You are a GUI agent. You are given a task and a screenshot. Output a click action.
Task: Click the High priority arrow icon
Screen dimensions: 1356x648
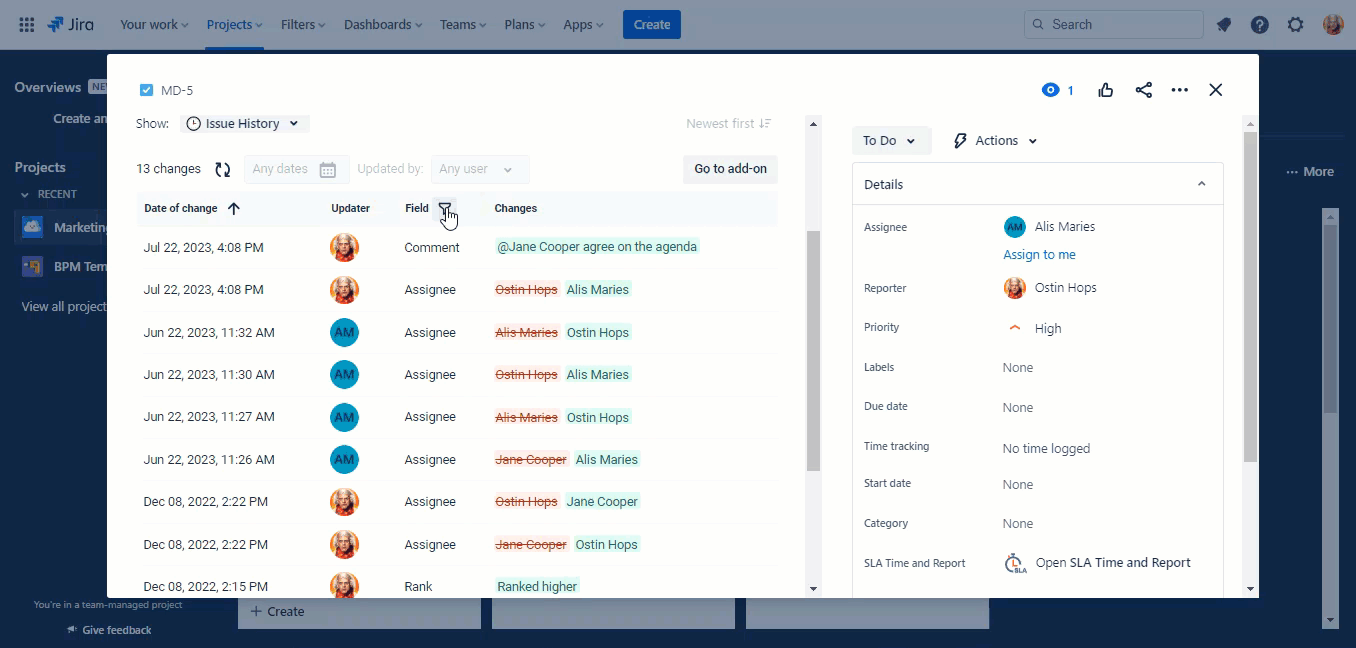pyautogui.click(x=1015, y=328)
